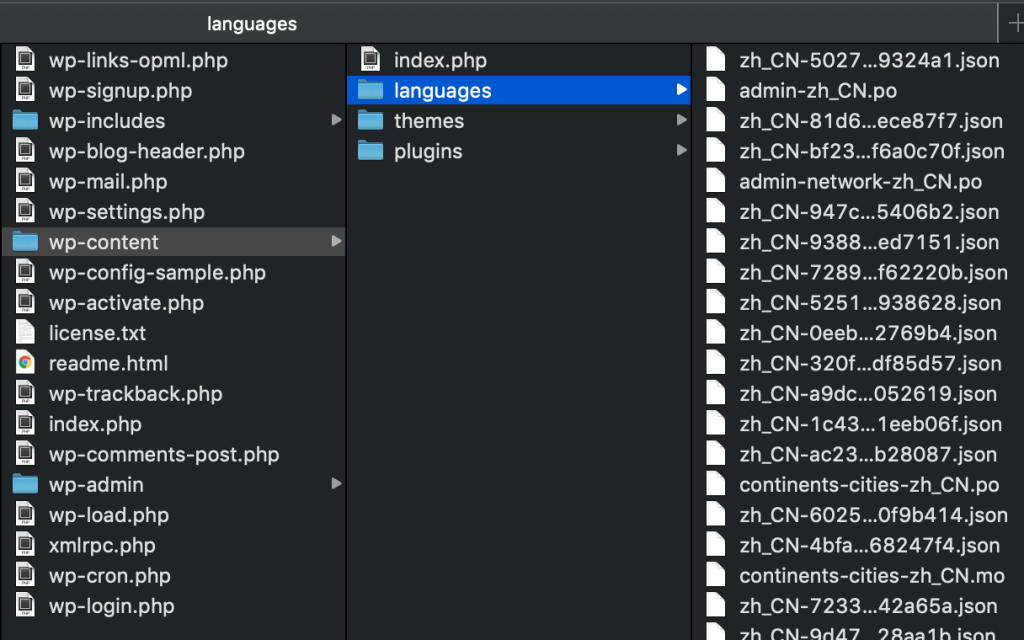Click the wp-cron.php file icon
Image resolution: width=1024 pixels, height=640 pixels.
[25, 575]
